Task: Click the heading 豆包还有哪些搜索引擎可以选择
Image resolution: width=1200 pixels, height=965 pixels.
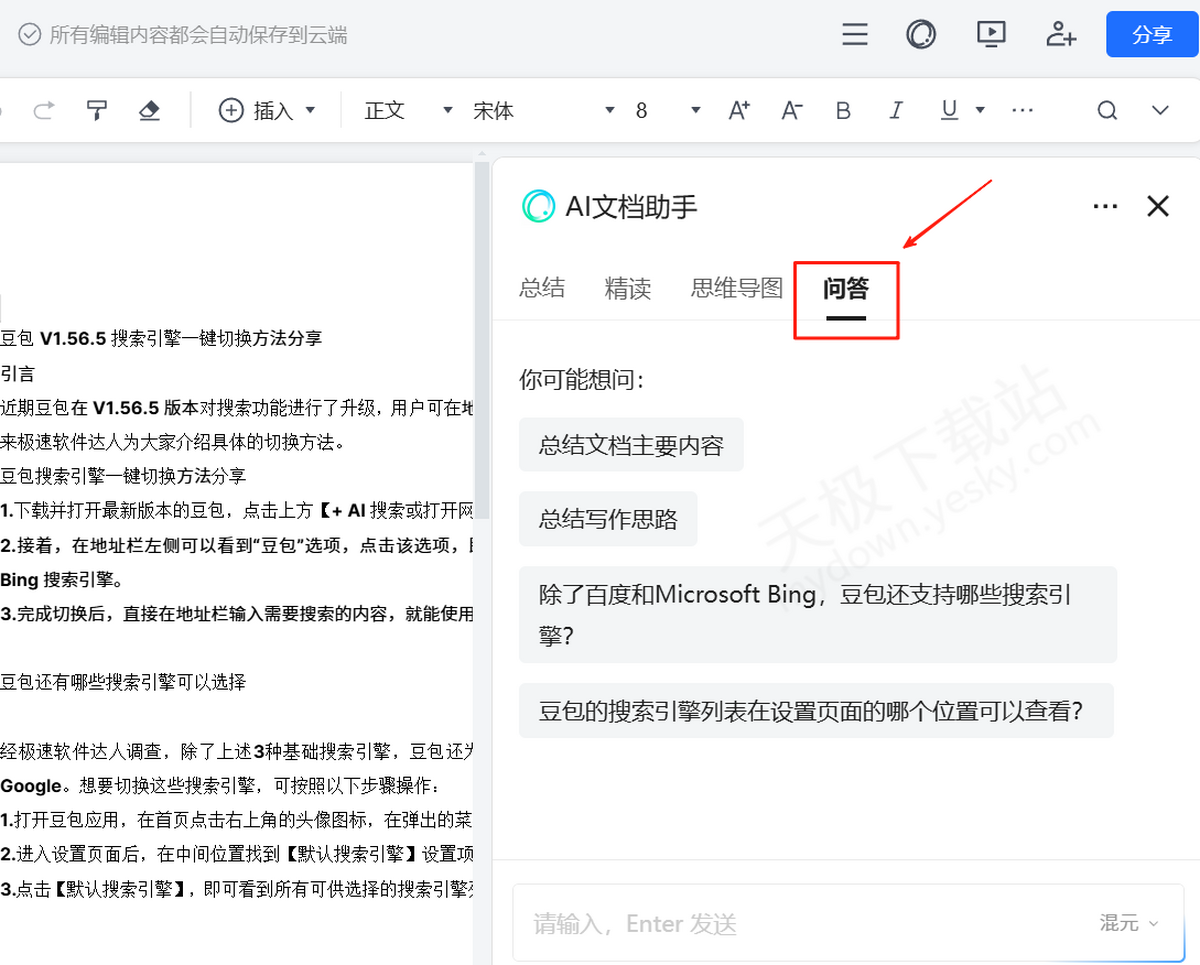Action: pos(123,682)
